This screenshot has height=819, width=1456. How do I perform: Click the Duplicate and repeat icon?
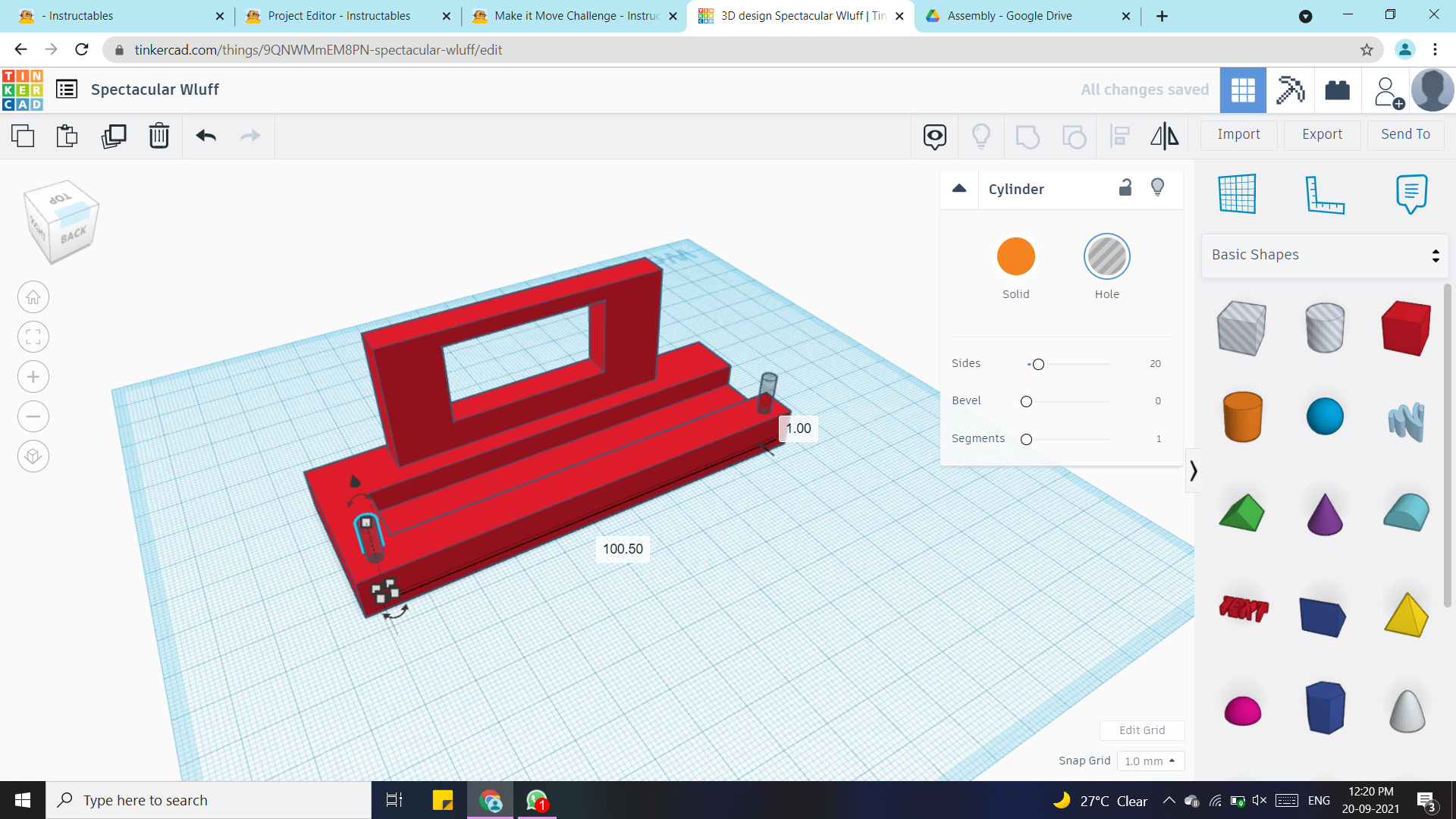click(x=114, y=136)
